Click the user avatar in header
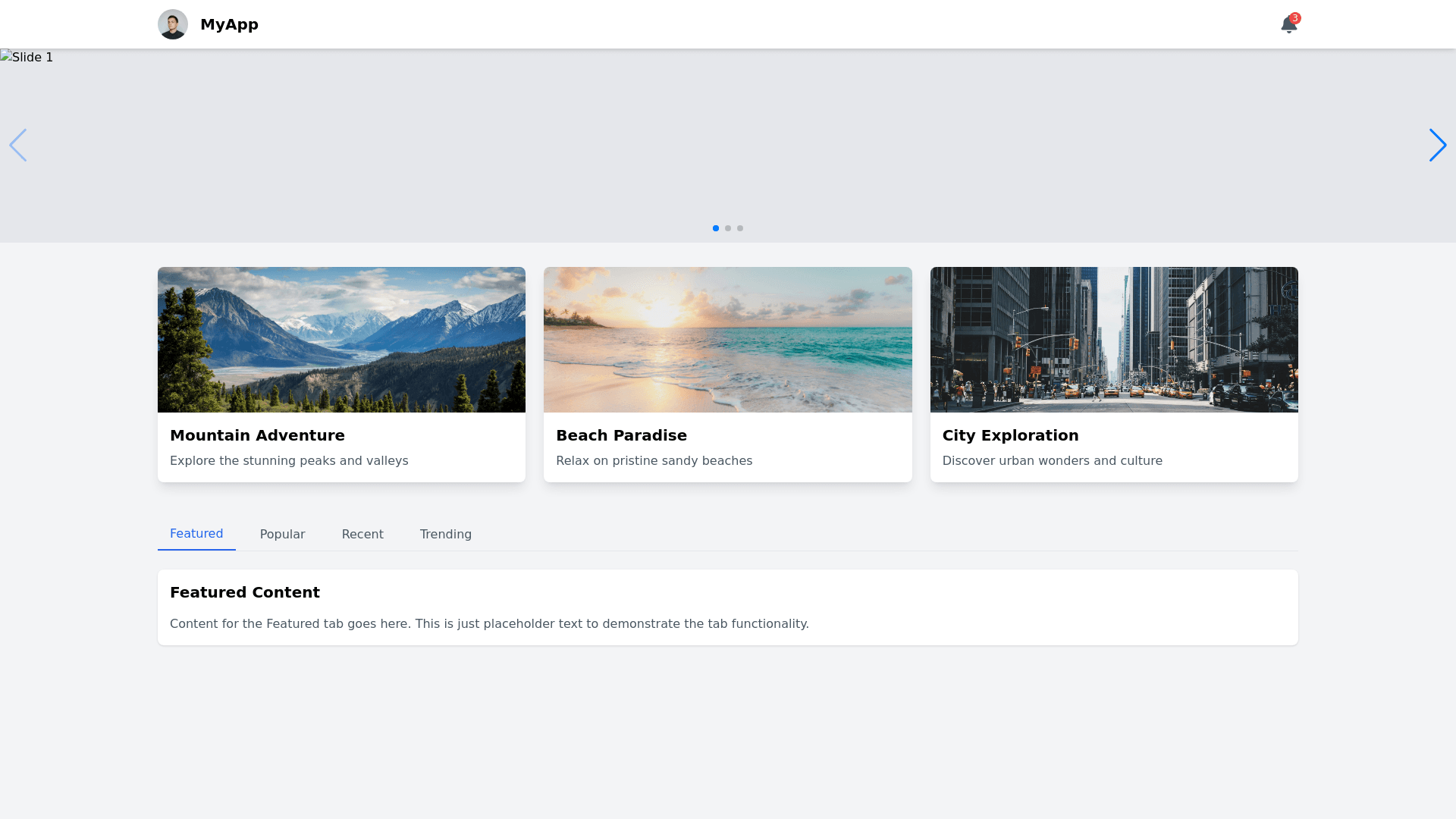Image resolution: width=1456 pixels, height=819 pixels. click(x=173, y=24)
